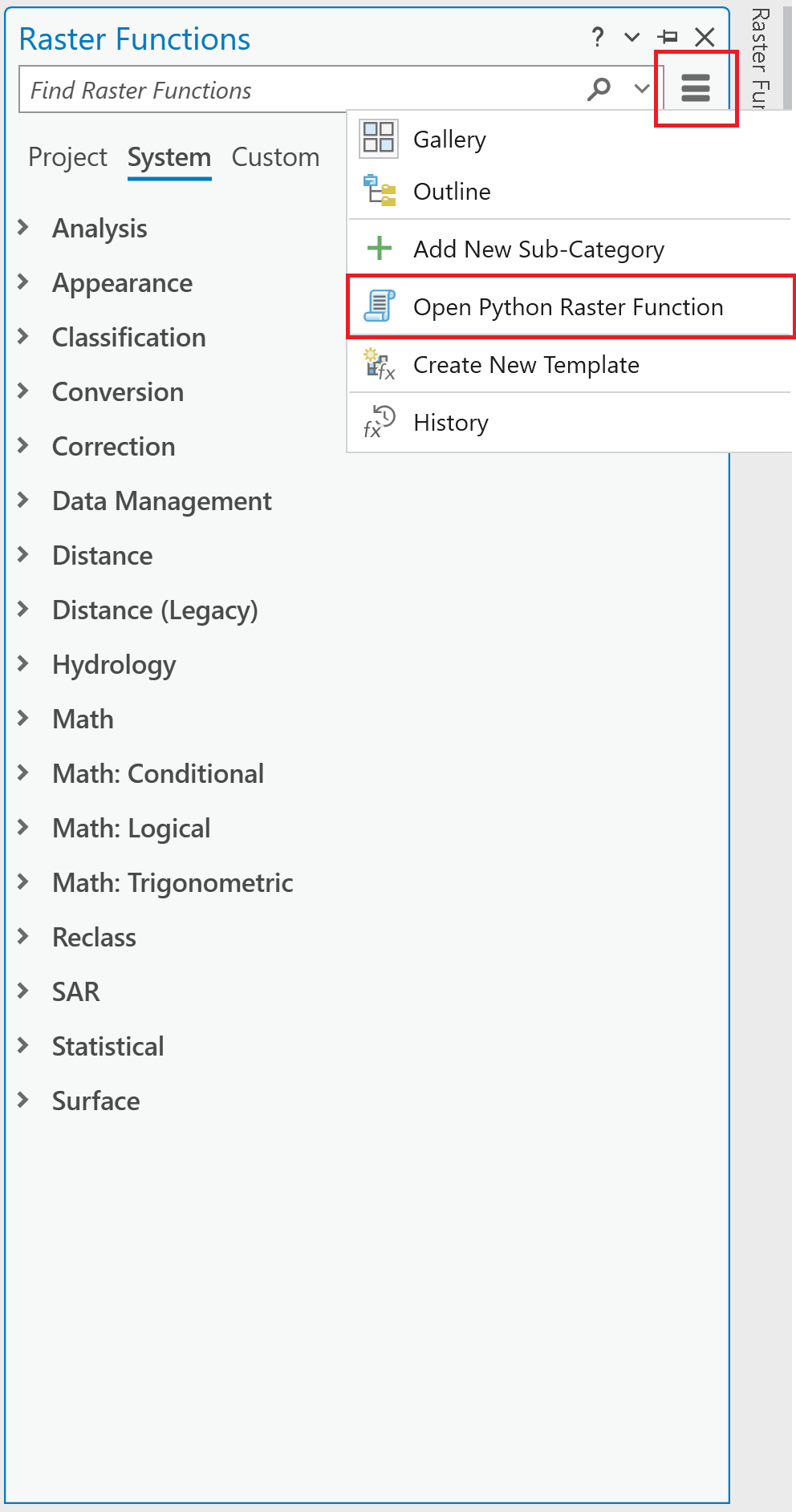This screenshot has height=1512, width=796.
Task: Switch to the Custom tab
Action: point(275,157)
